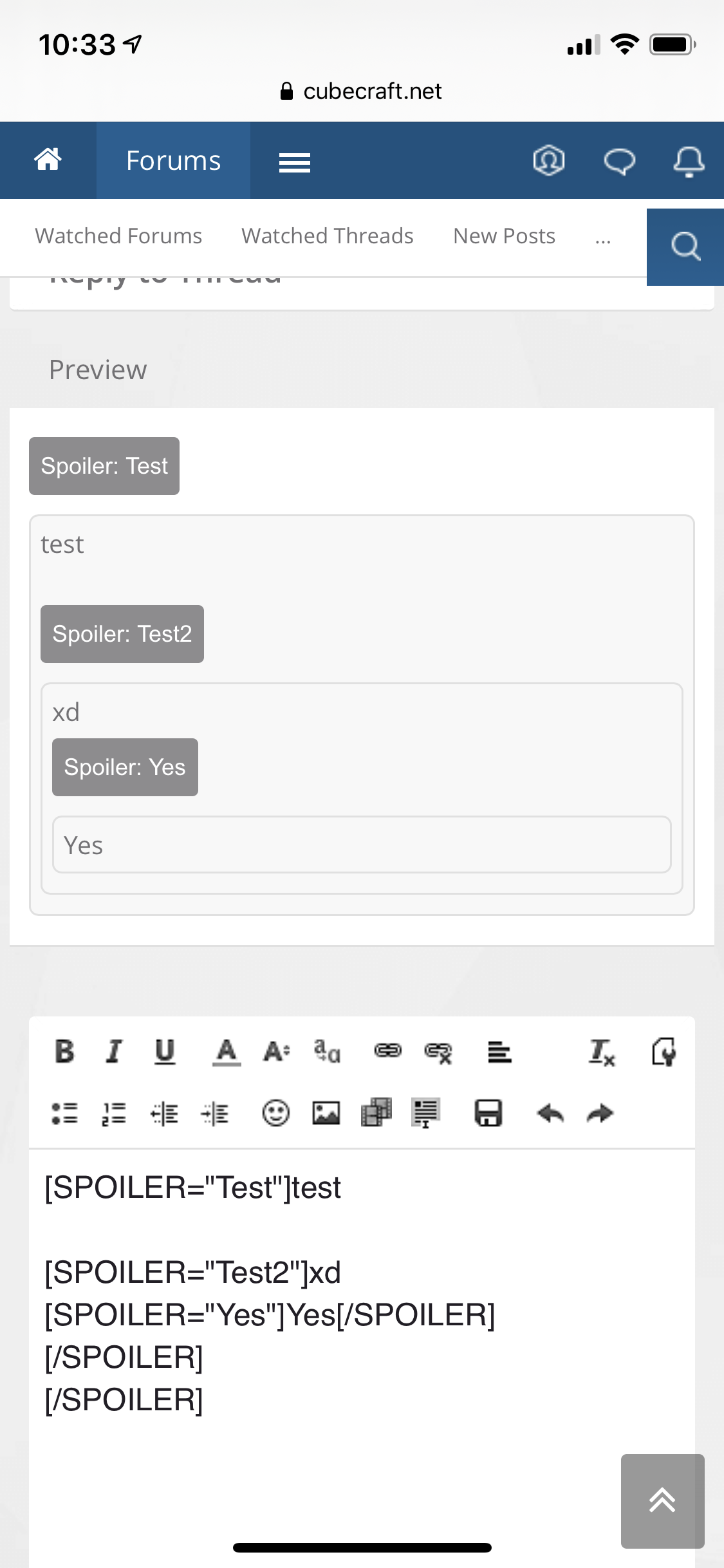Open the text color picker
Viewport: 724px width, 1568px height.
(227, 1052)
